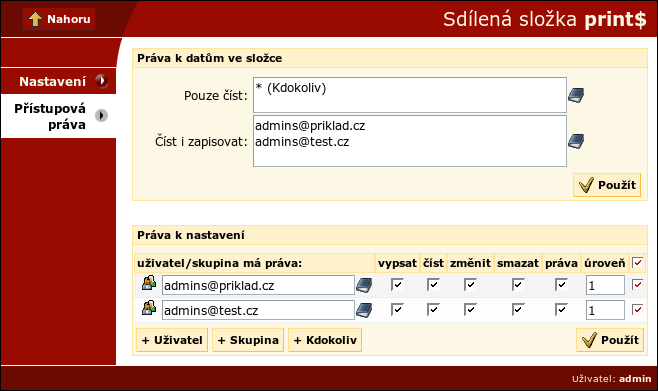Click Použít in Práva k nastavení section
658x391 pixels.
point(610,340)
